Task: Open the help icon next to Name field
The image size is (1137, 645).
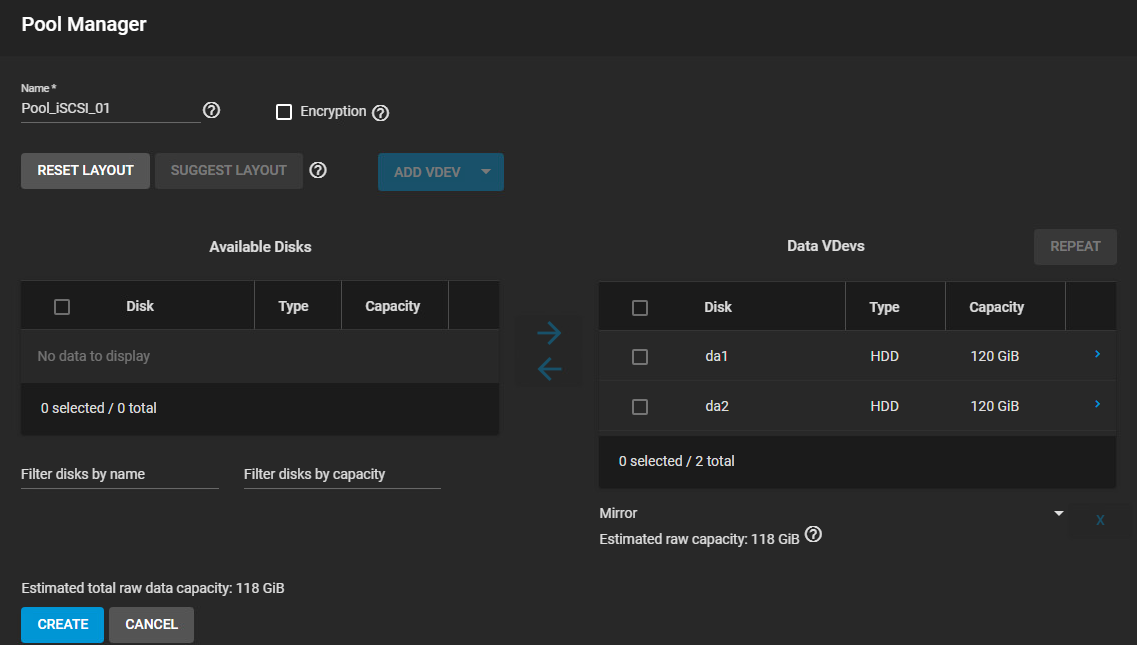Action: [211, 111]
